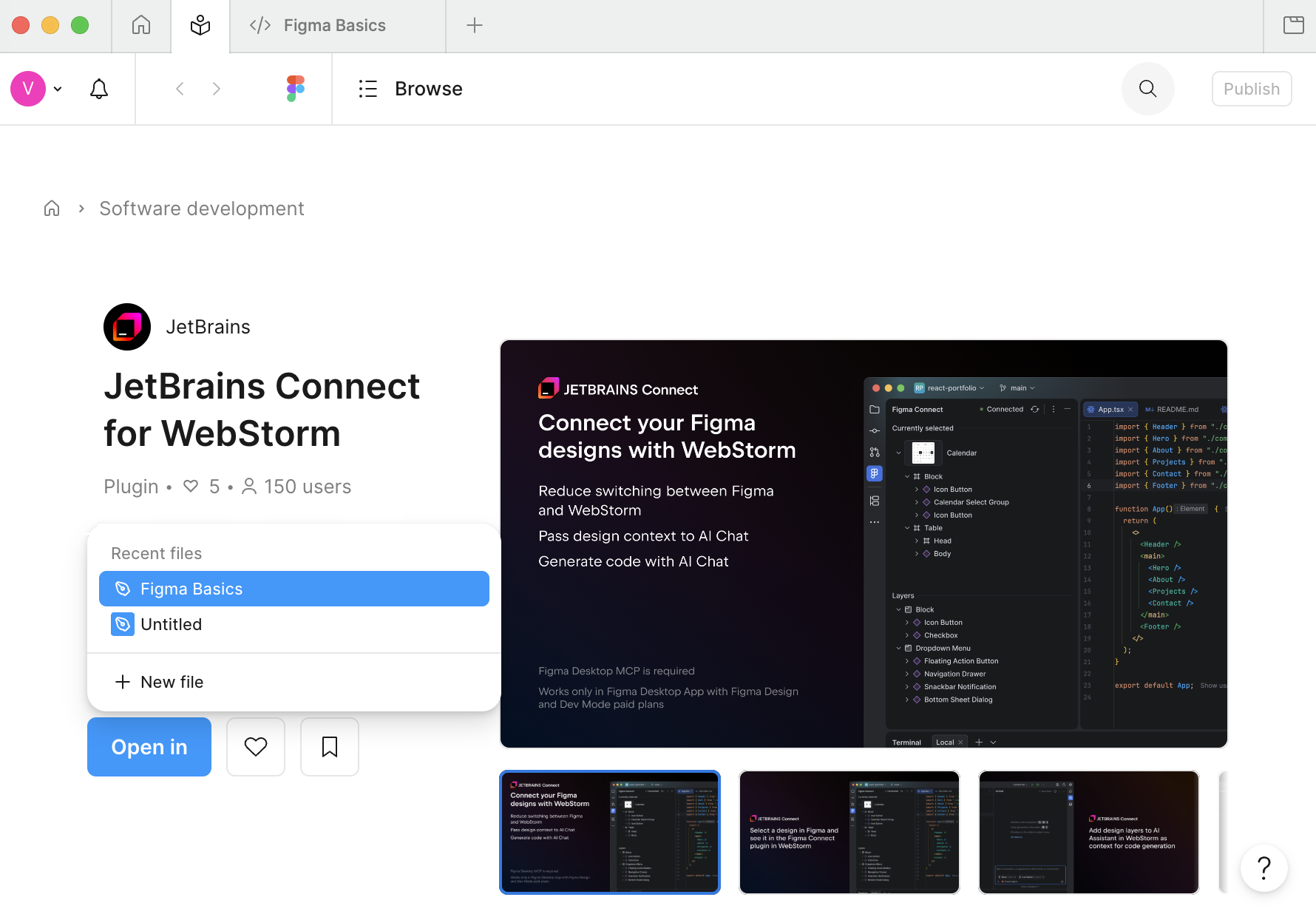Click the Browse label

pyautogui.click(x=429, y=89)
